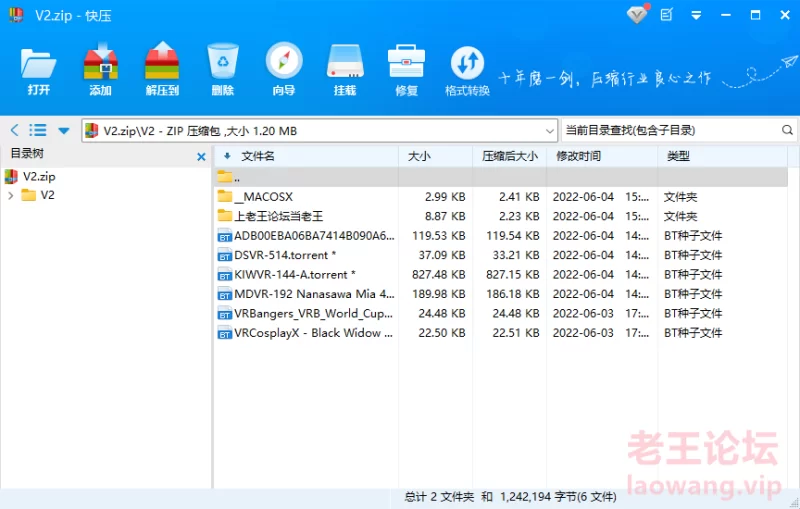
Task: Click the 删除 (Delete) trash icon
Action: pyautogui.click(x=223, y=70)
